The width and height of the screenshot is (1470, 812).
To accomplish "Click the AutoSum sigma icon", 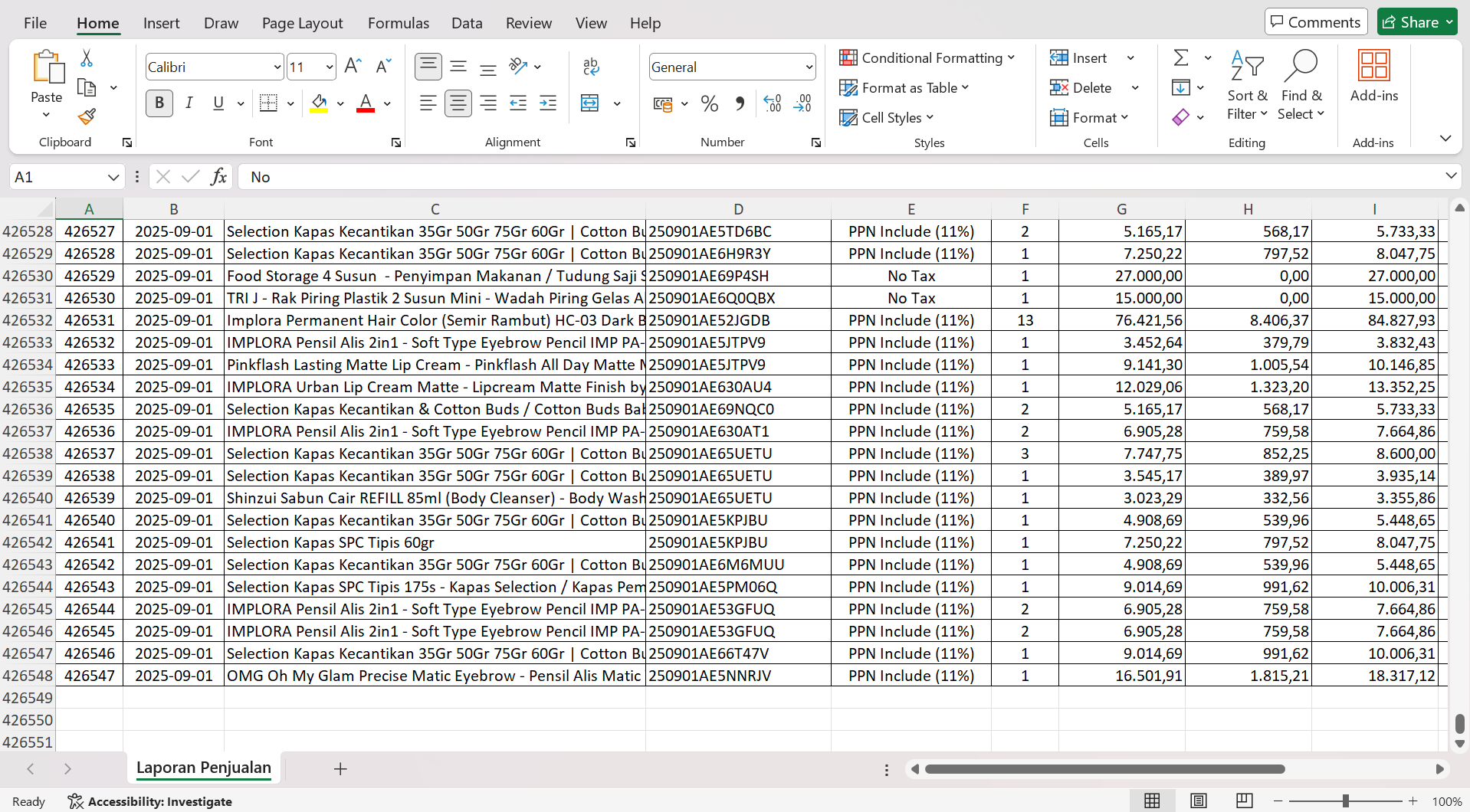I will [x=1181, y=58].
